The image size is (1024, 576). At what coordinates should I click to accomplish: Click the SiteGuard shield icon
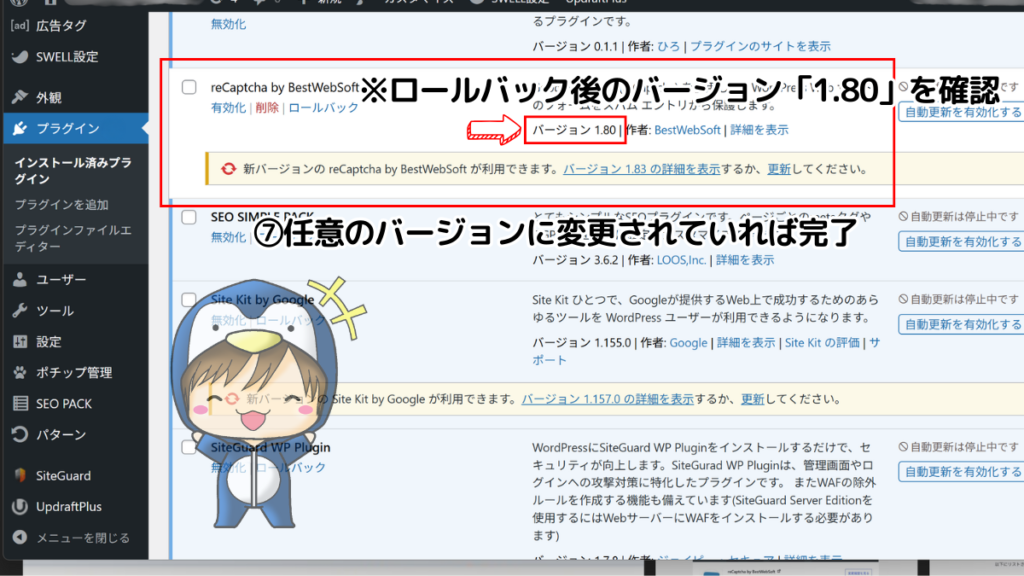pyautogui.click(x=20, y=475)
